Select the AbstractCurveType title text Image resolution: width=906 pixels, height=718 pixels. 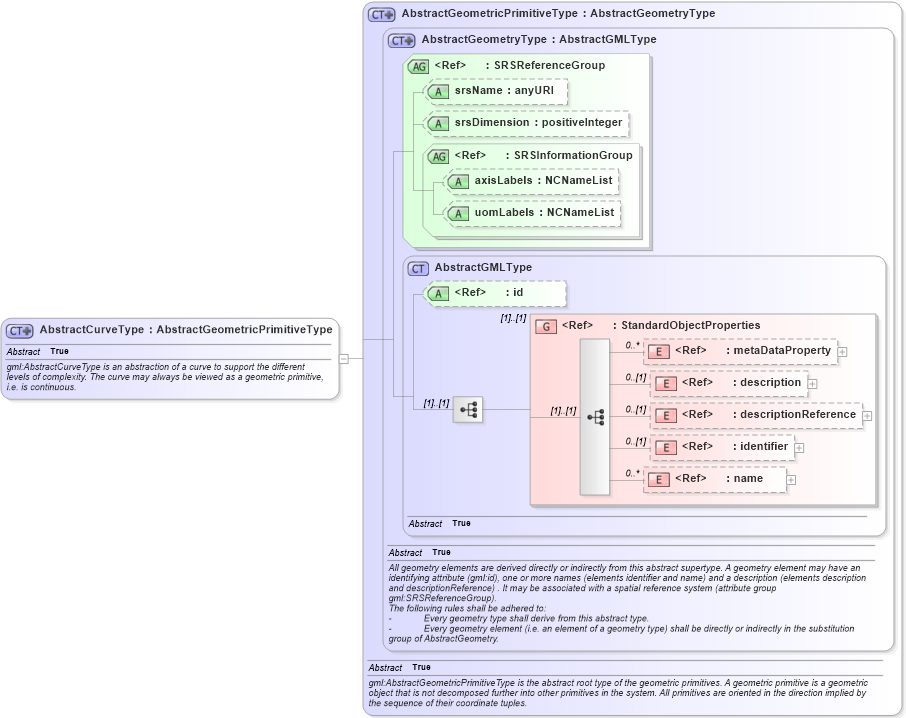tap(186, 330)
